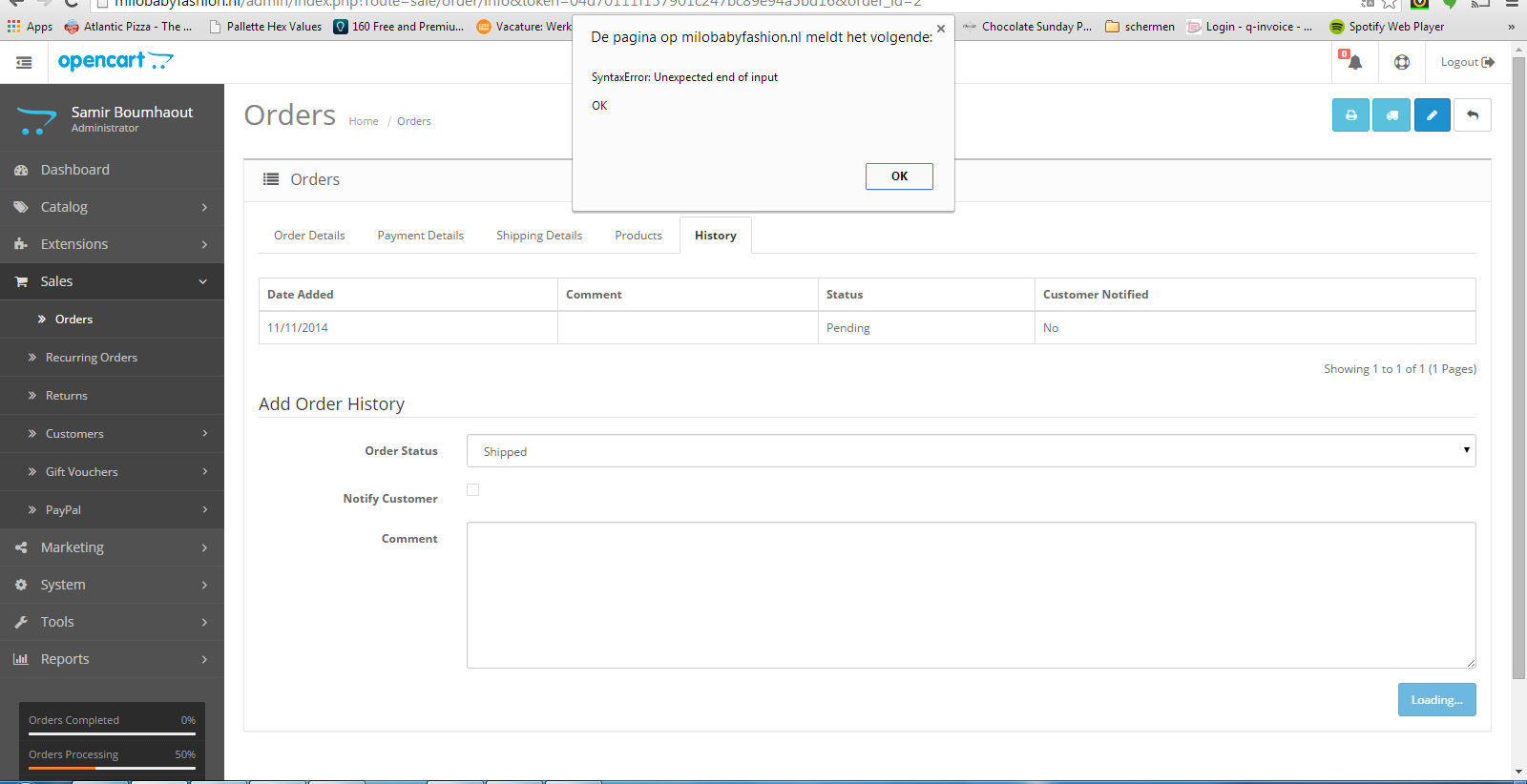Viewport: 1527px width, 784px height.
Task: Toggle the hamburger menu icon beside the OpenCart logo
Action: pos(24,62)
